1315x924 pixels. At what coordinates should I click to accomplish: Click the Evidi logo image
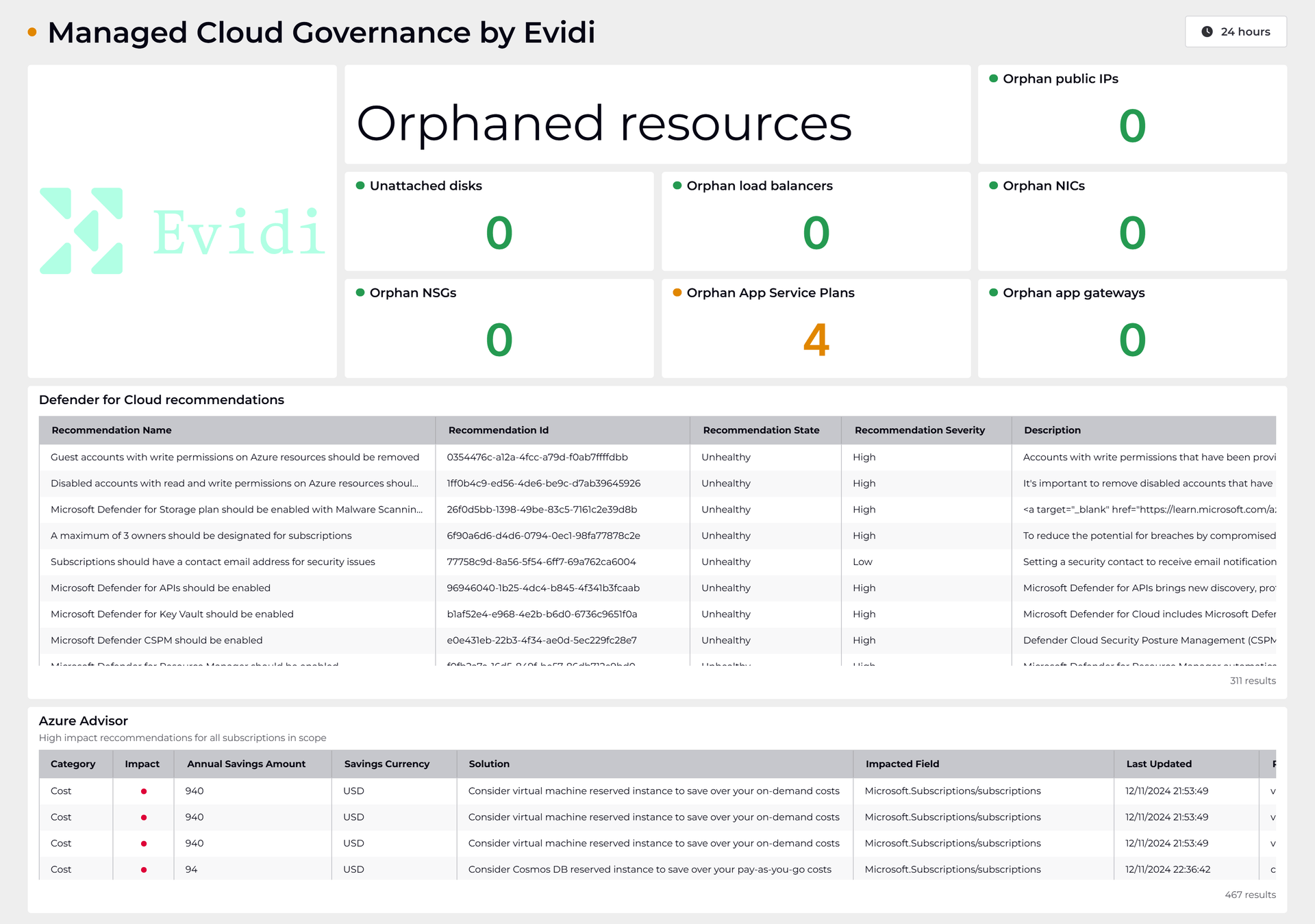[182, 232]
